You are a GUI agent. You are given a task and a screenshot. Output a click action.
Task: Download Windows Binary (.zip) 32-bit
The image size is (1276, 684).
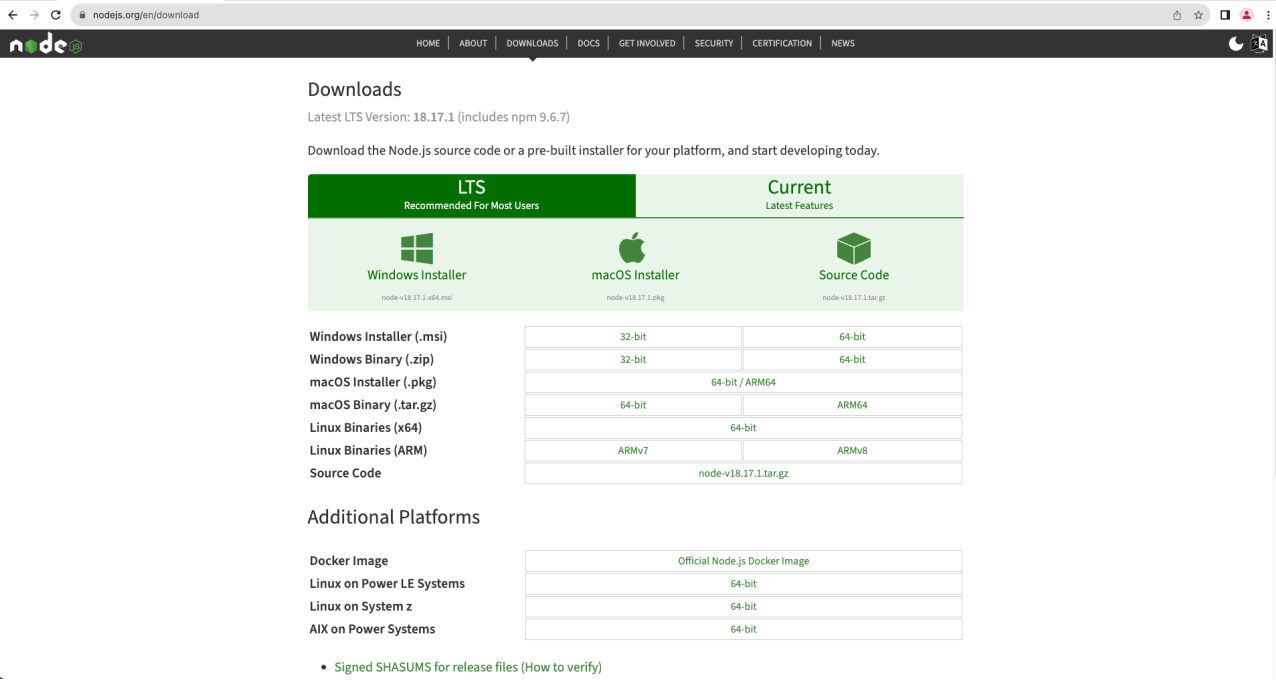point(633,360)
